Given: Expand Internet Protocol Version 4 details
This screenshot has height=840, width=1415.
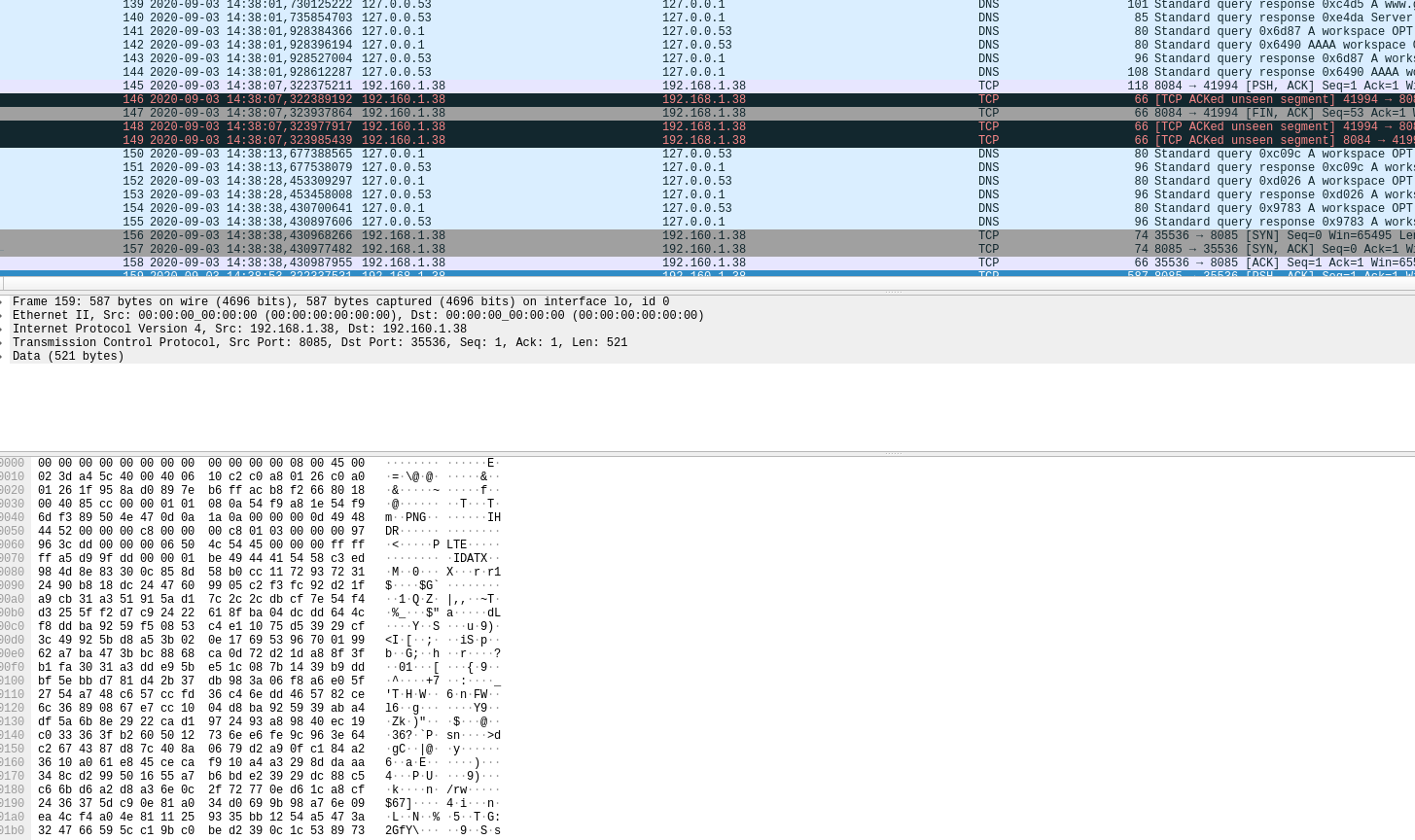Looking at the screenshot, I should 6,329.
